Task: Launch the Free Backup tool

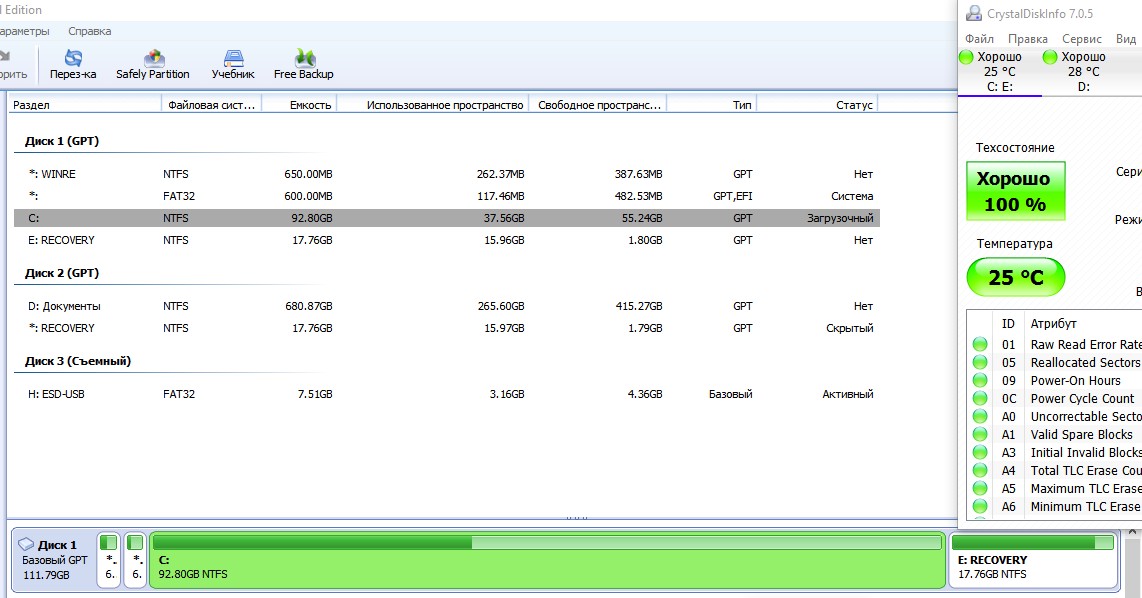Action: pos(304,60)
